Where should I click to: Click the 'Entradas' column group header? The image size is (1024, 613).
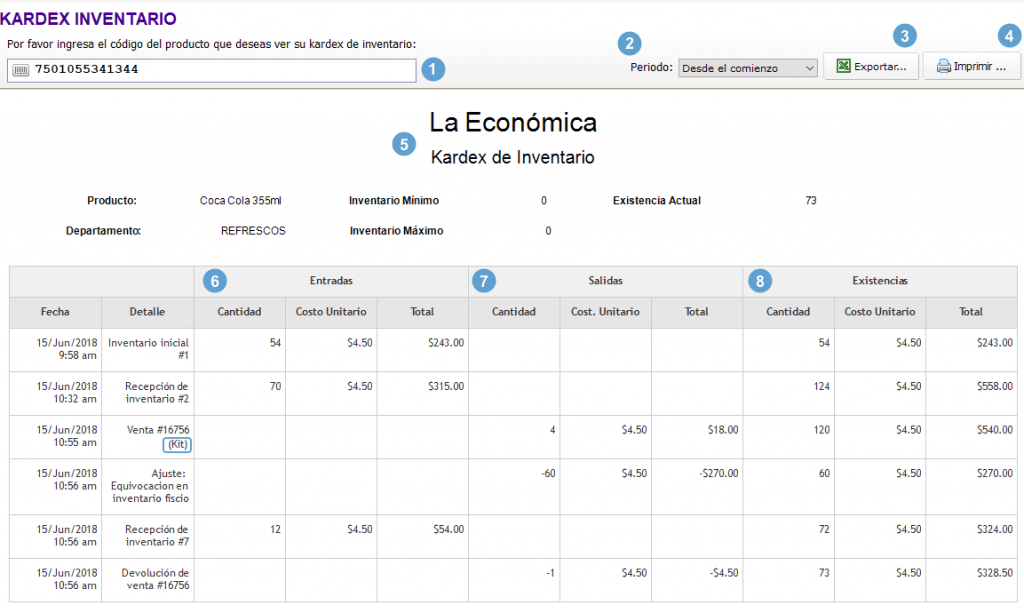pos(330,281)
